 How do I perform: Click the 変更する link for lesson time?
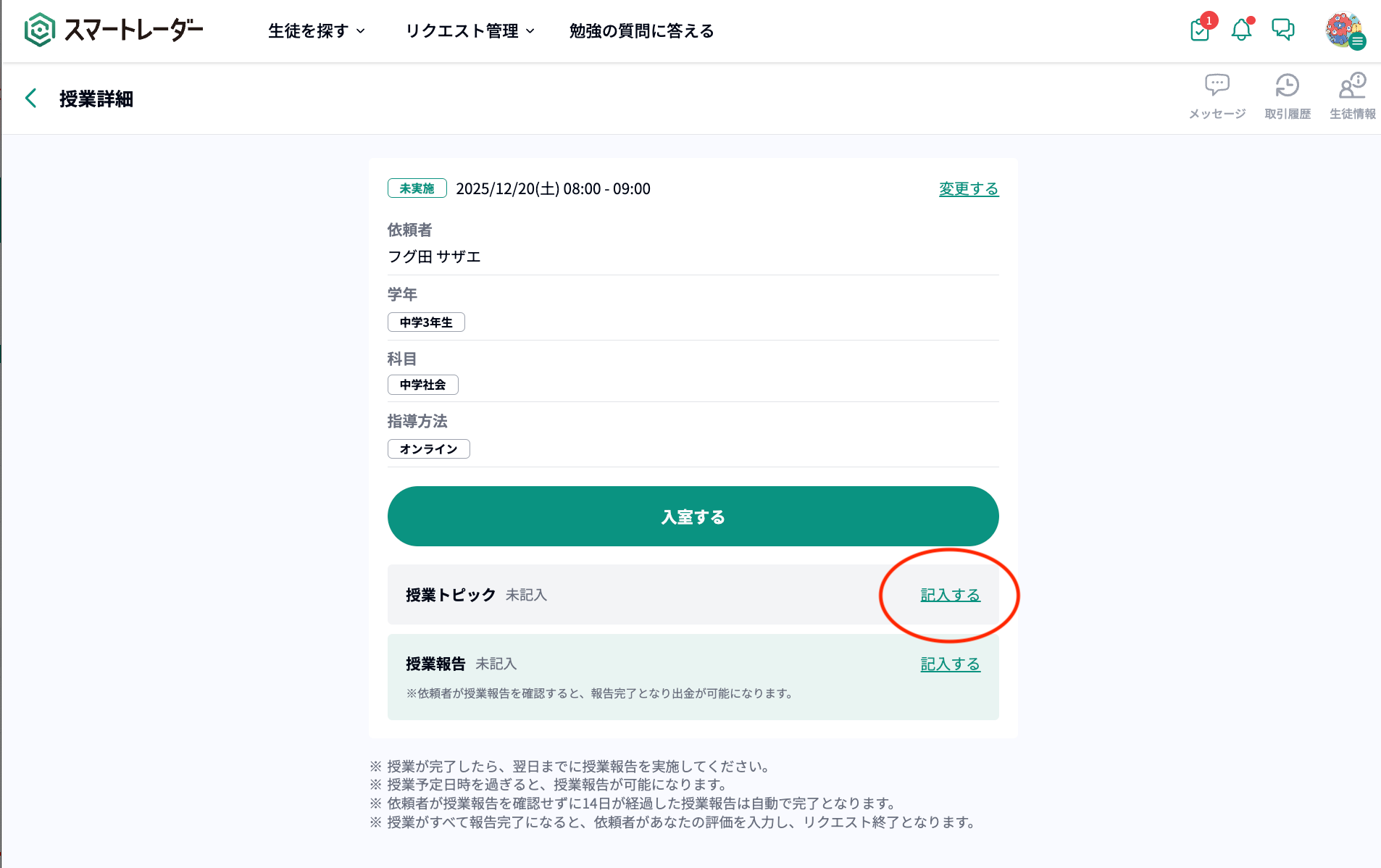(968, 189)
